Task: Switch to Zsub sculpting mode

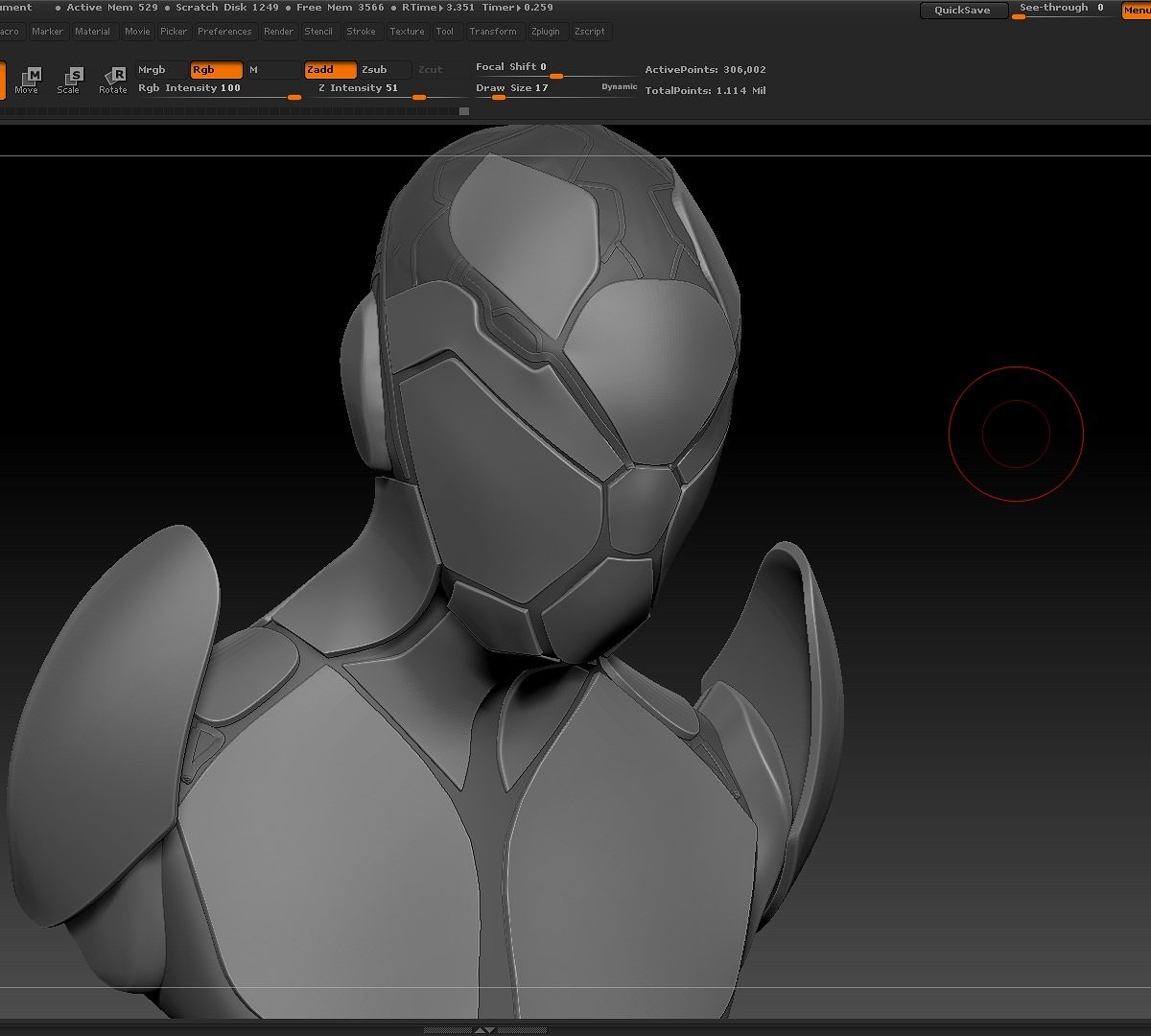Action: [x=386, y=70]
